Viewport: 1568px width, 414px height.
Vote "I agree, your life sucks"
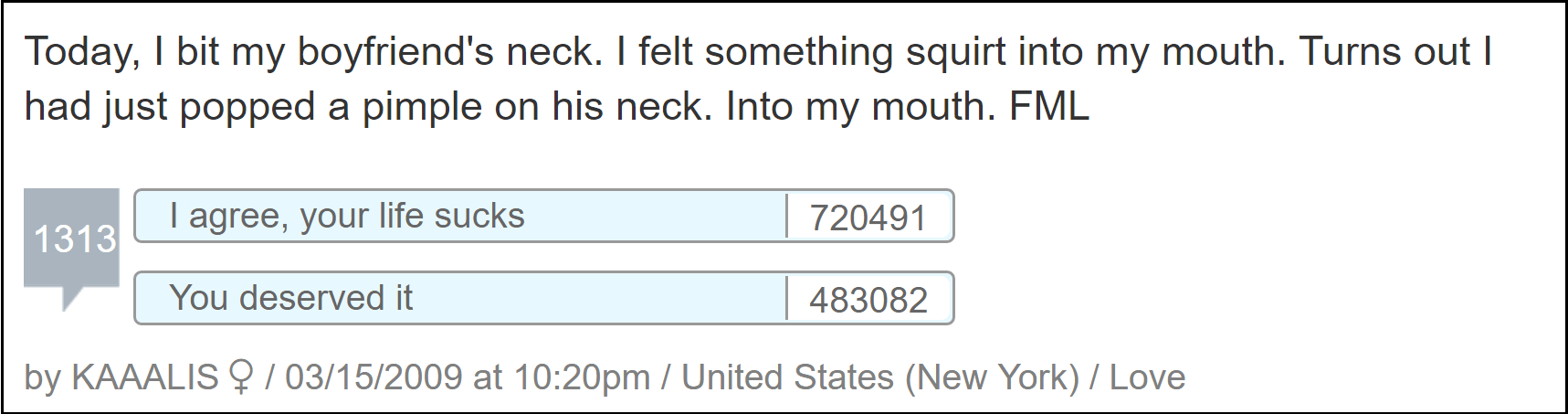coord(460,216)
